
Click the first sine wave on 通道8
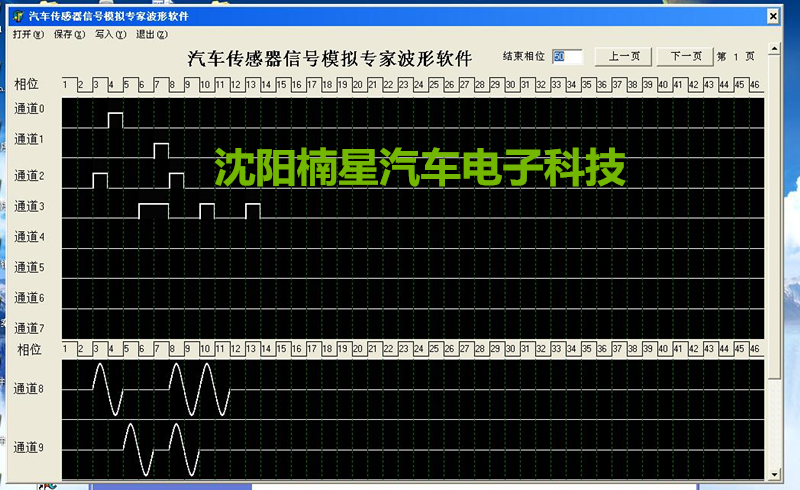tap(108, 389)
